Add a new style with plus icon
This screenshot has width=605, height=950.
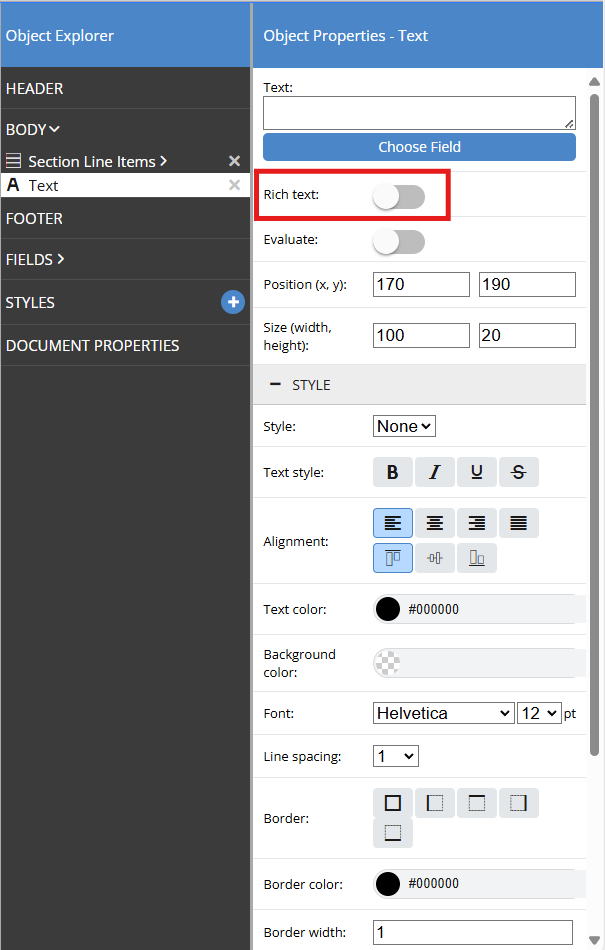(x=233, y=302)
